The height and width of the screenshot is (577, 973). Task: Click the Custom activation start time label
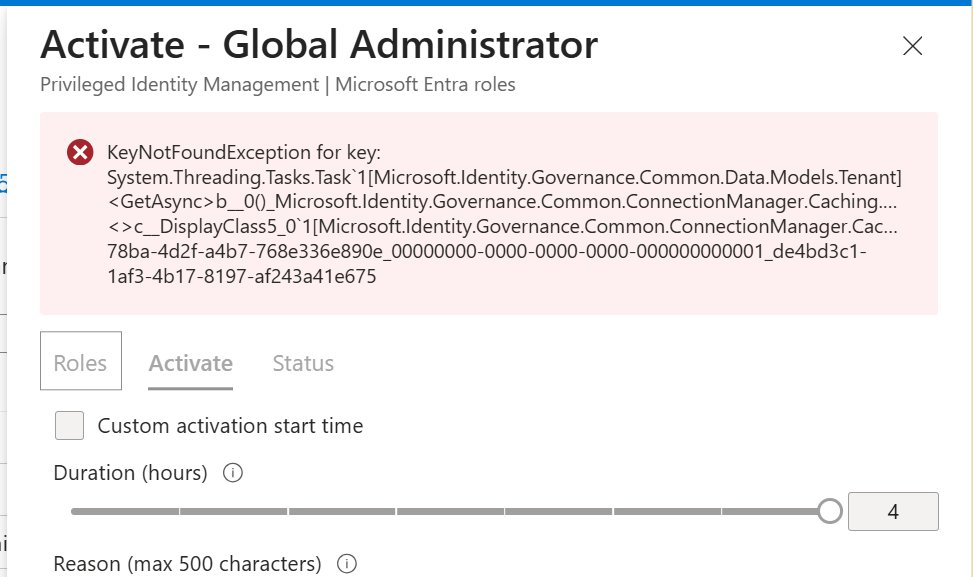230,426
